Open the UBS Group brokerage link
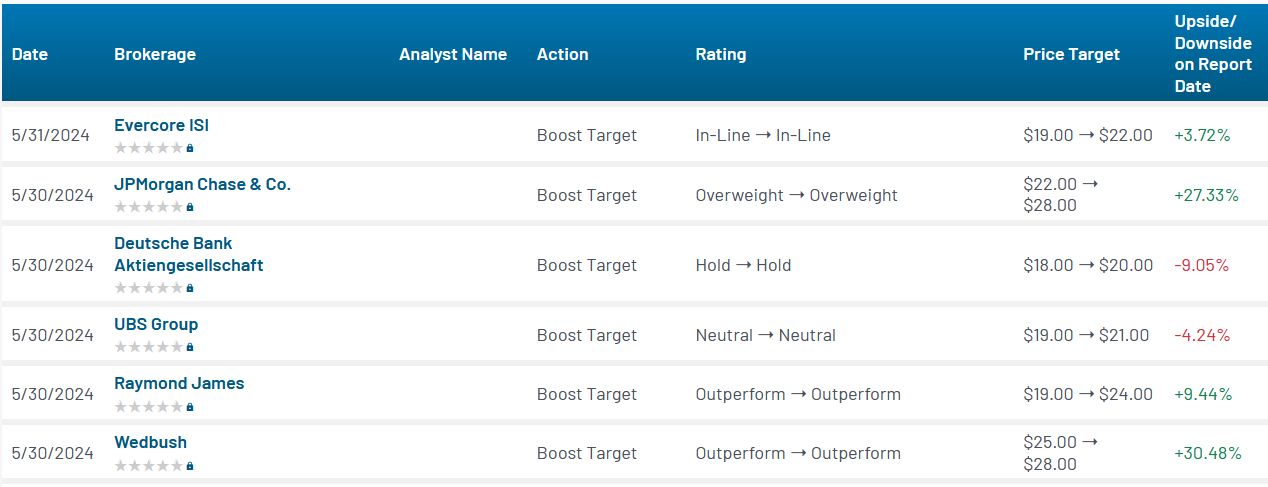This screenshot has height=487, width=1268. pyautogui.click(x=156, y=324)
